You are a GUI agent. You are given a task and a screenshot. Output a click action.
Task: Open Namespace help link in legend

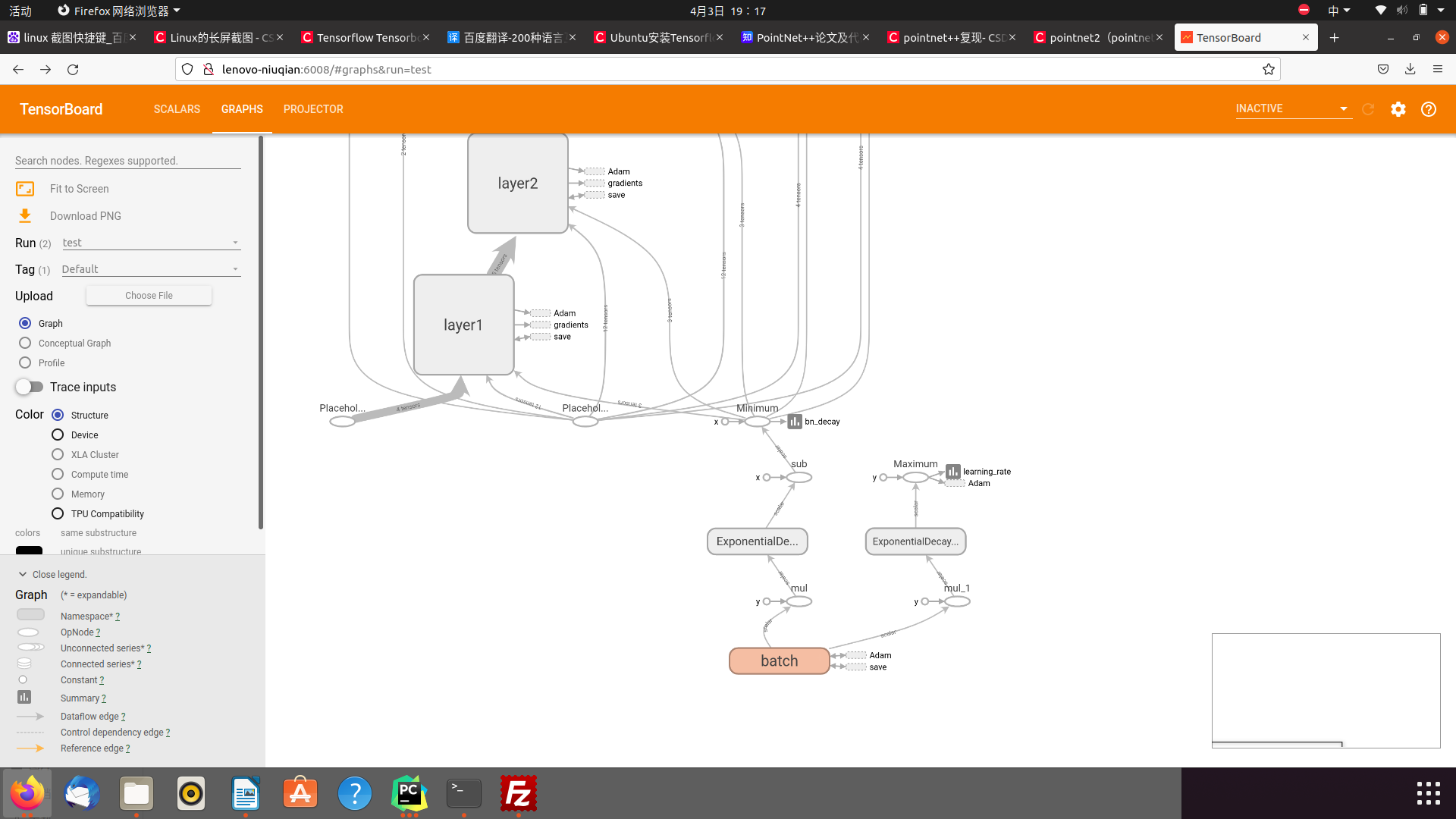pos(118,617)
